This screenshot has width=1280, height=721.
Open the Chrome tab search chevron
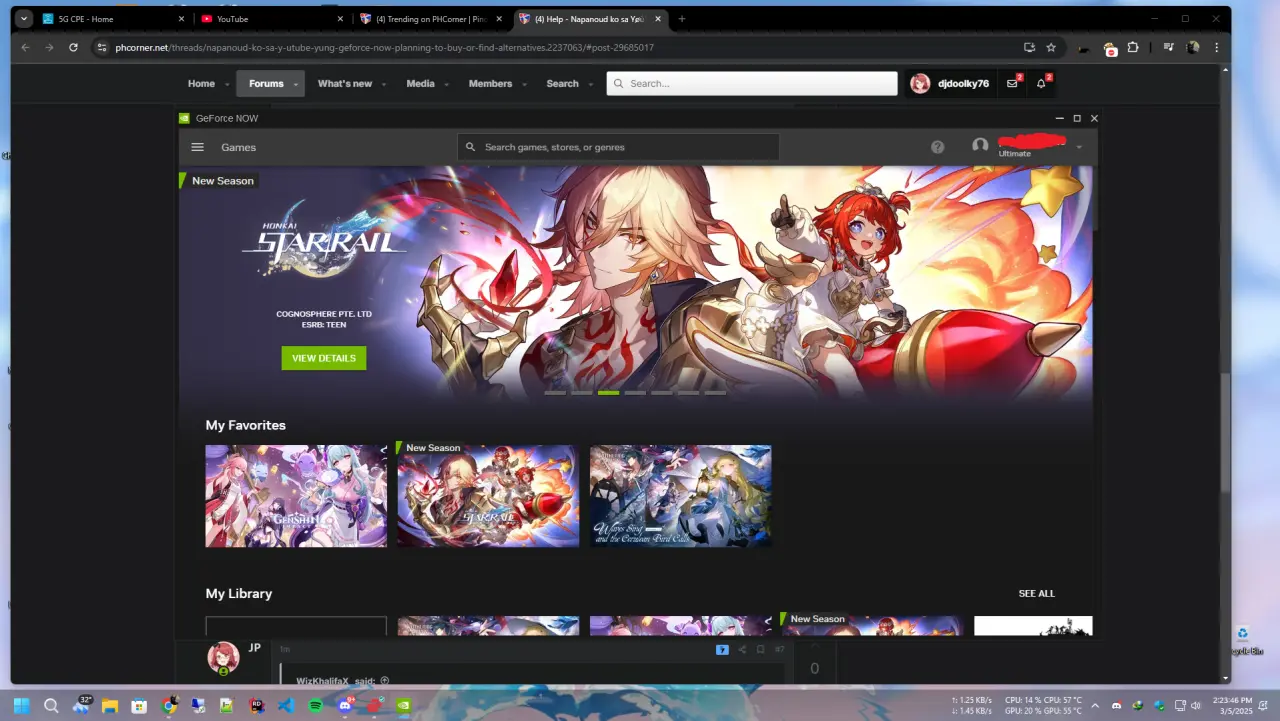point(24,19)
